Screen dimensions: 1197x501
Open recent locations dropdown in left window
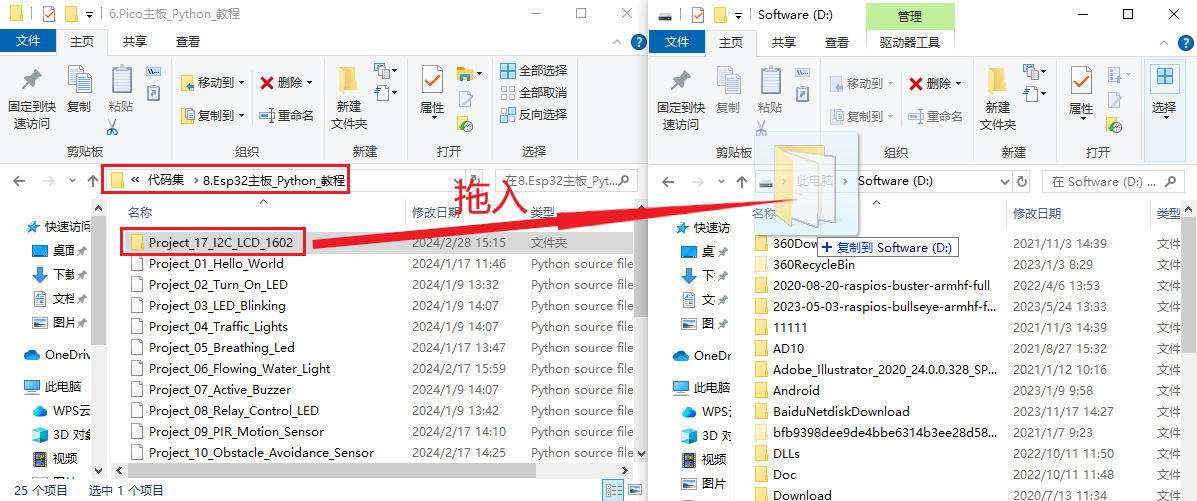[73, 181]
